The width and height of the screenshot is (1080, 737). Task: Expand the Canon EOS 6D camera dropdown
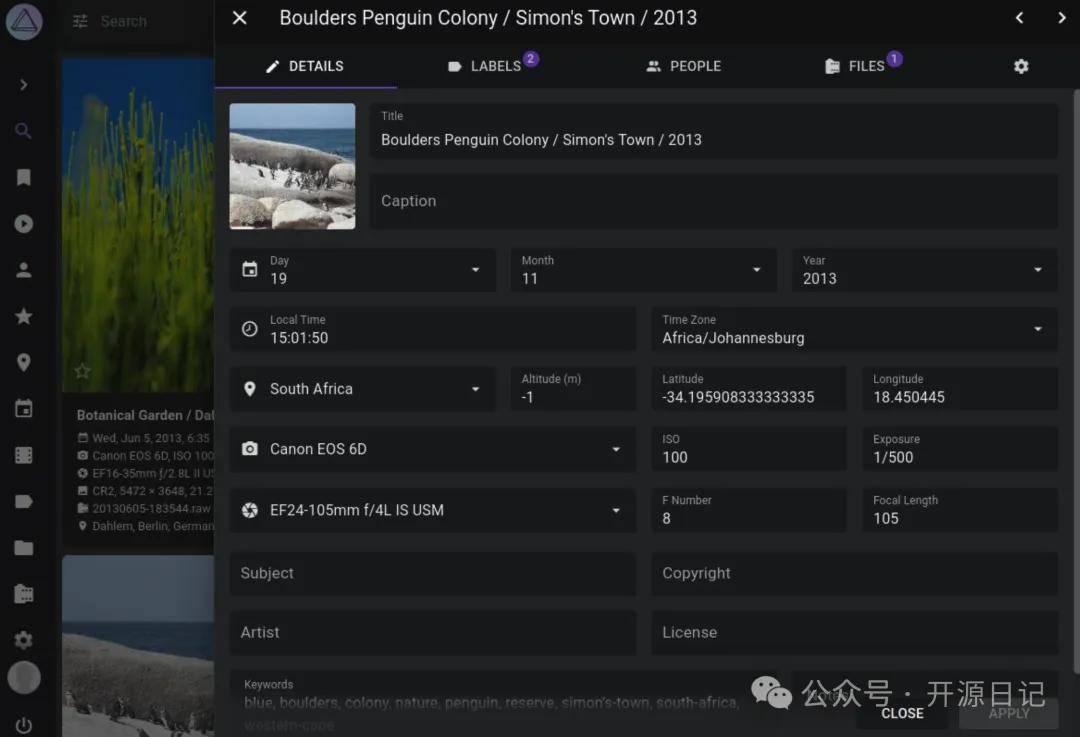coord(616,450)
